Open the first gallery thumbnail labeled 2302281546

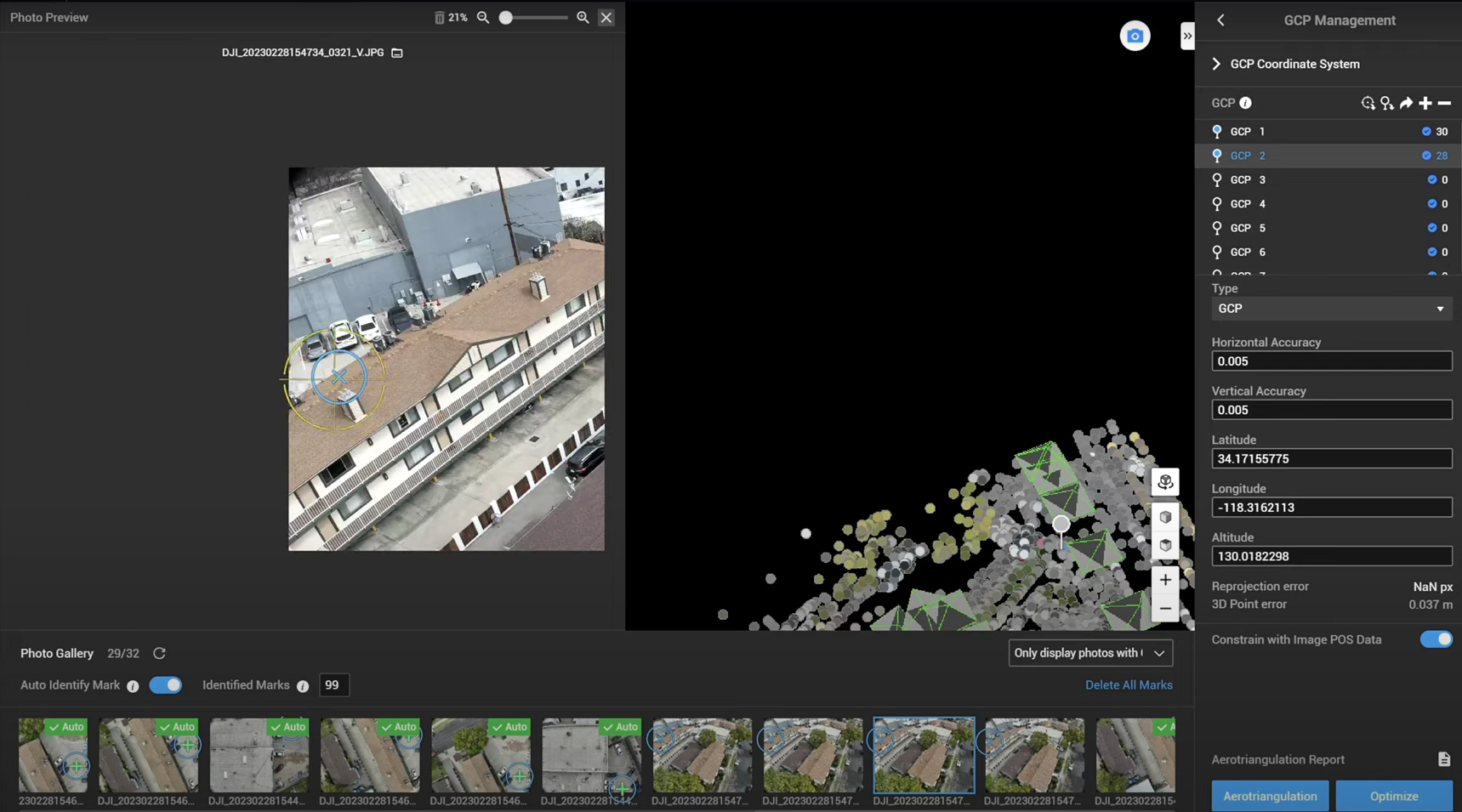click(x=53, y=755)
